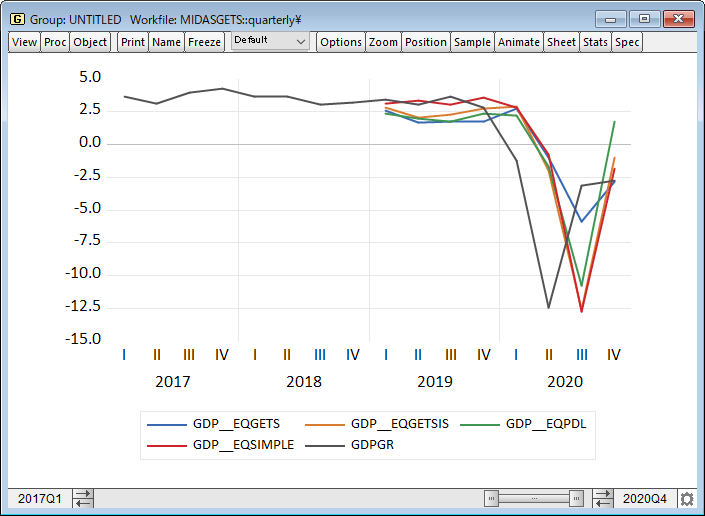Click the Print button
Image resolution: width=705 pixels, height=516 pixels.
[x=133, y=42]
